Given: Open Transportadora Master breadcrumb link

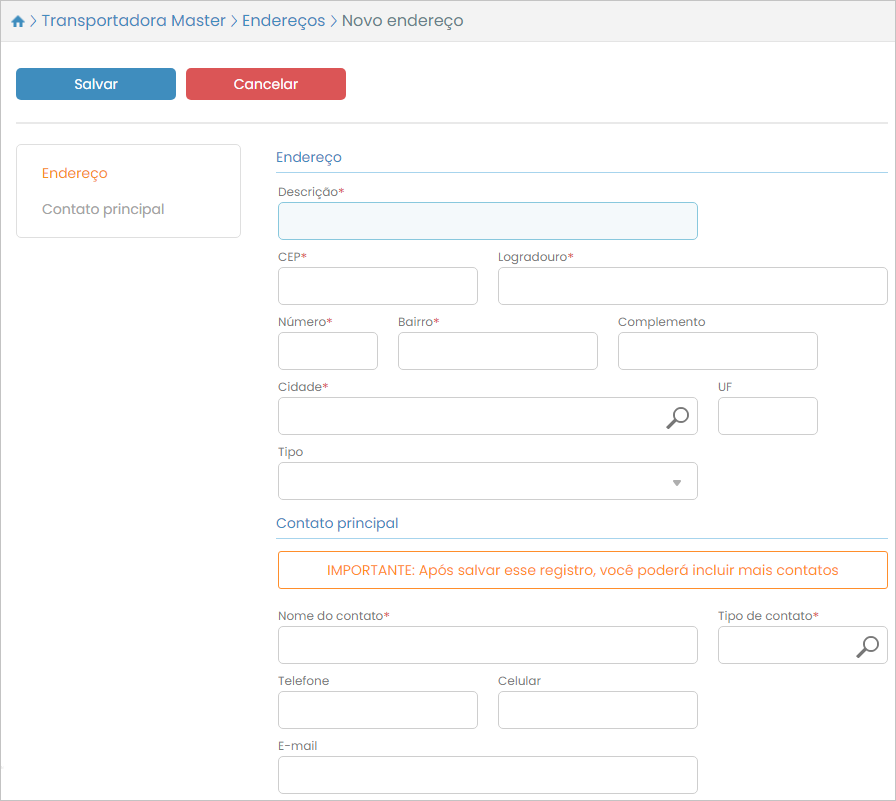Looking at the screenshot, I should coord(133,21).
